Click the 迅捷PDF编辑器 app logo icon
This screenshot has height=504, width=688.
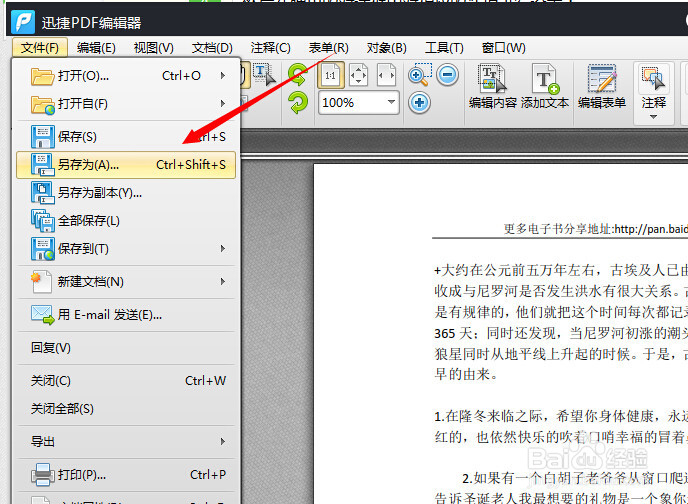coord(23,21)
